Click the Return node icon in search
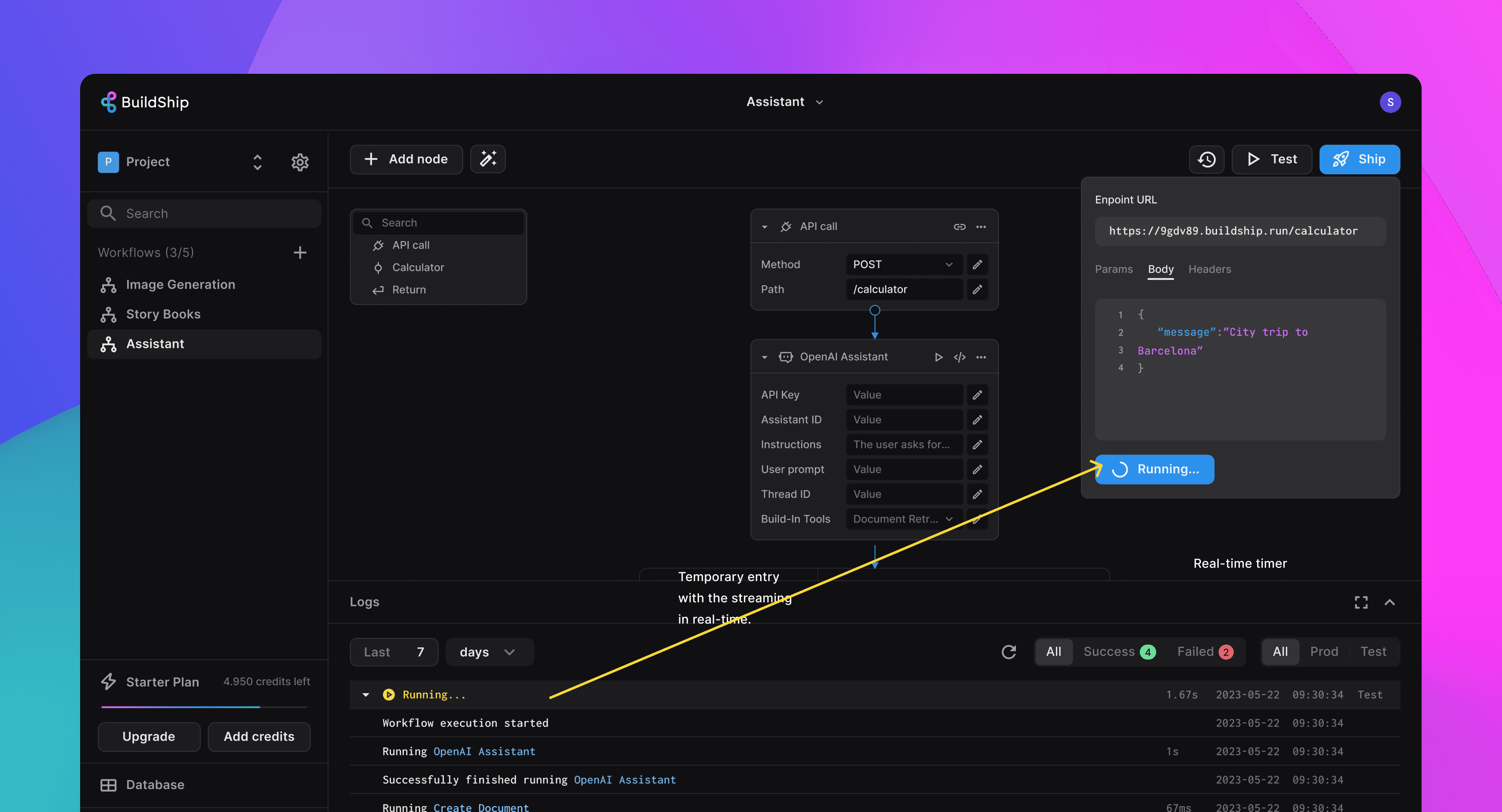The width and height of the screenshot is (1502, 812). pyautogui.click(x=378, y=289)
